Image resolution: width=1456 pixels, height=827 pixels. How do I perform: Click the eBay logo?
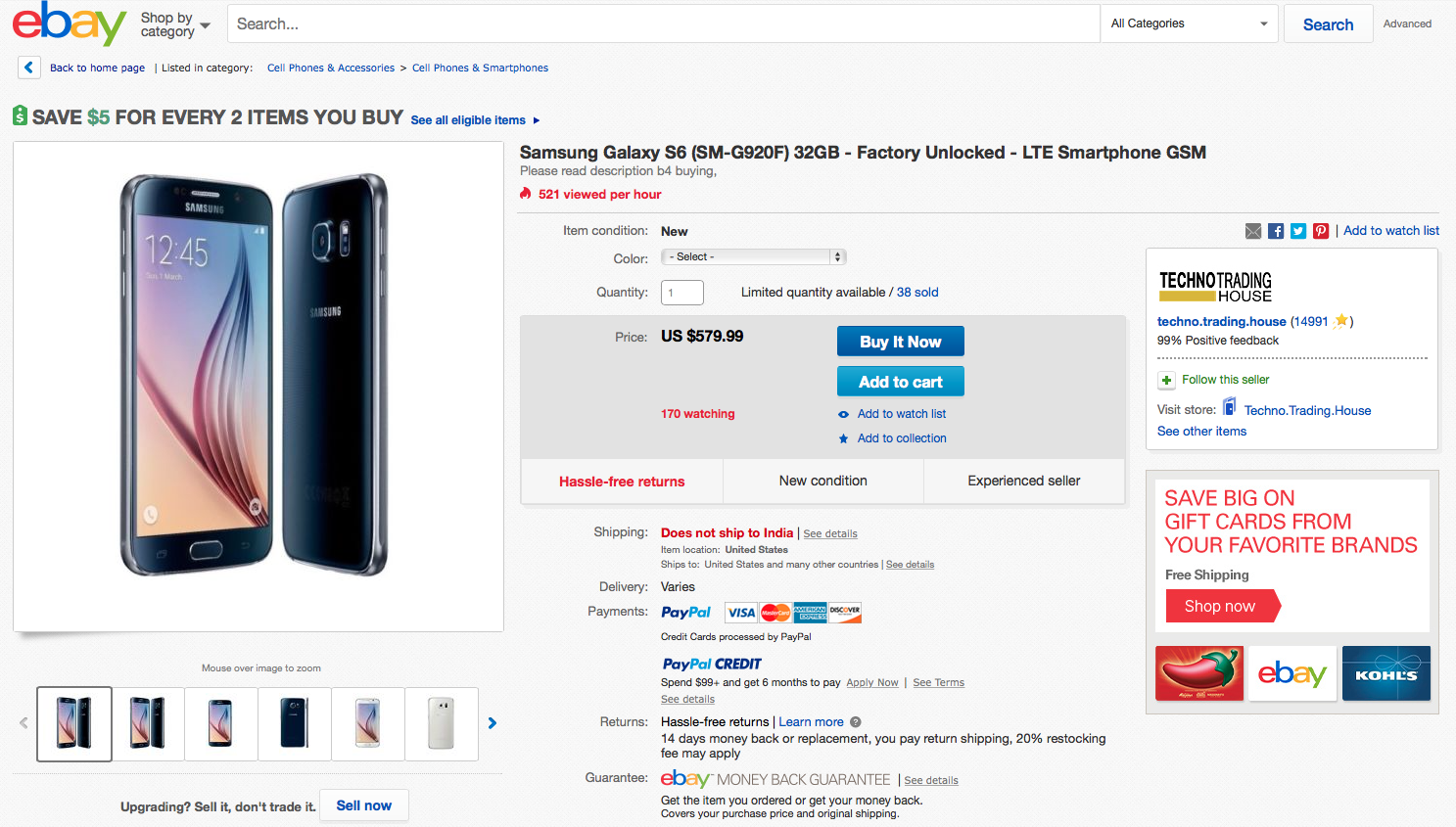click(x=69, y=23)
